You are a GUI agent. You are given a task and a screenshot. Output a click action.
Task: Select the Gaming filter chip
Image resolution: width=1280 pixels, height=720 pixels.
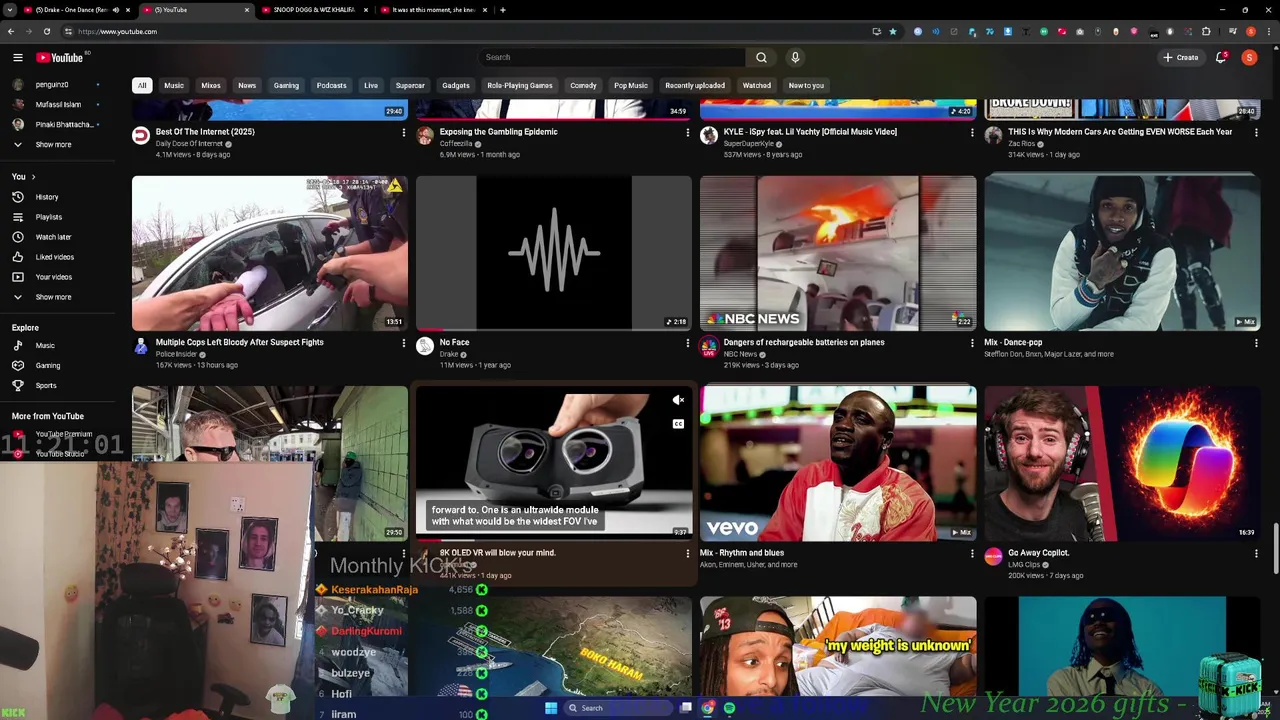point(286,86)
